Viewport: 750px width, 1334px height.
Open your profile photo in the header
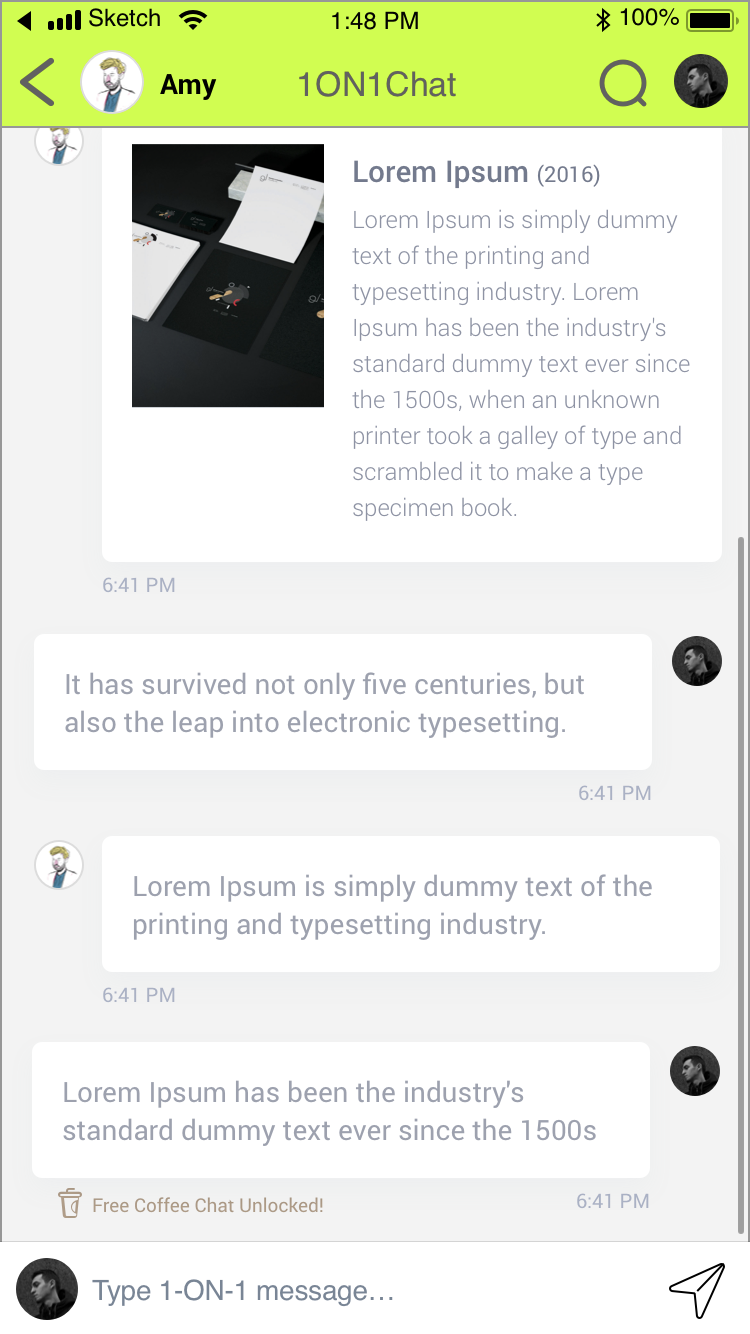(x=701, y=81)
